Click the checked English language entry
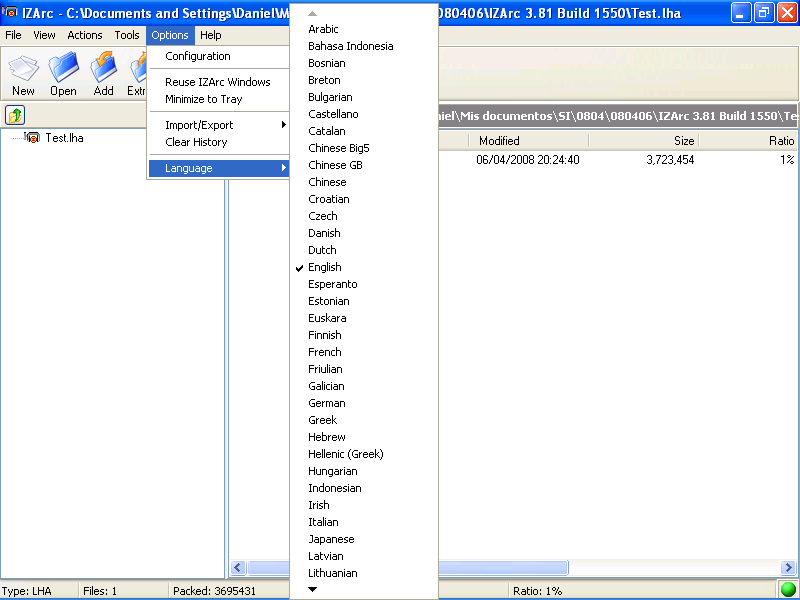 [x=324, y=267]
